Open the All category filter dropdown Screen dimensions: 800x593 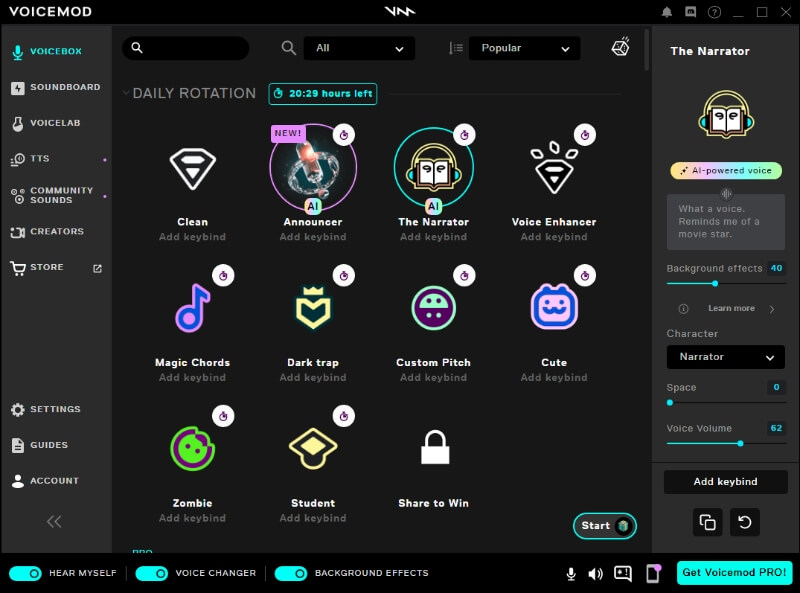(x=359, y=48)
